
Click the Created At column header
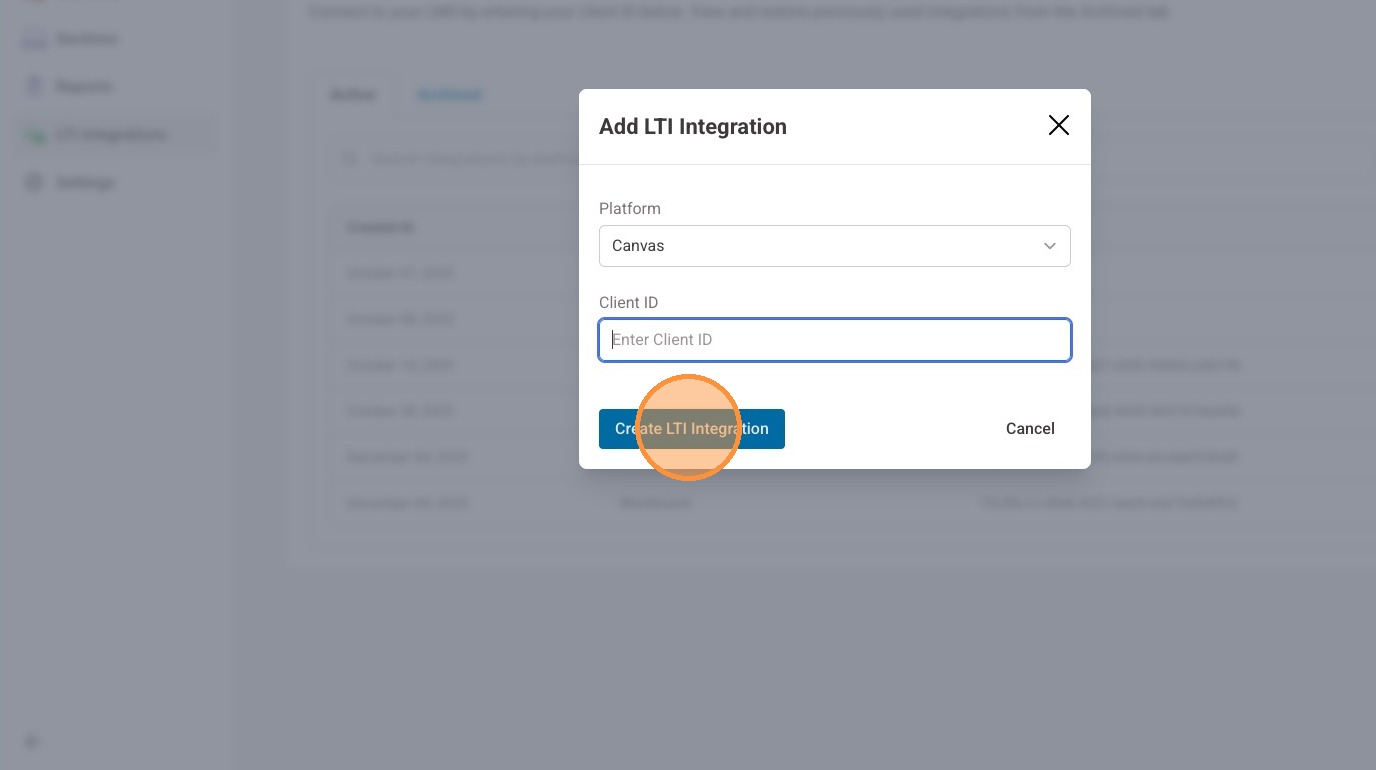(380, 227)
